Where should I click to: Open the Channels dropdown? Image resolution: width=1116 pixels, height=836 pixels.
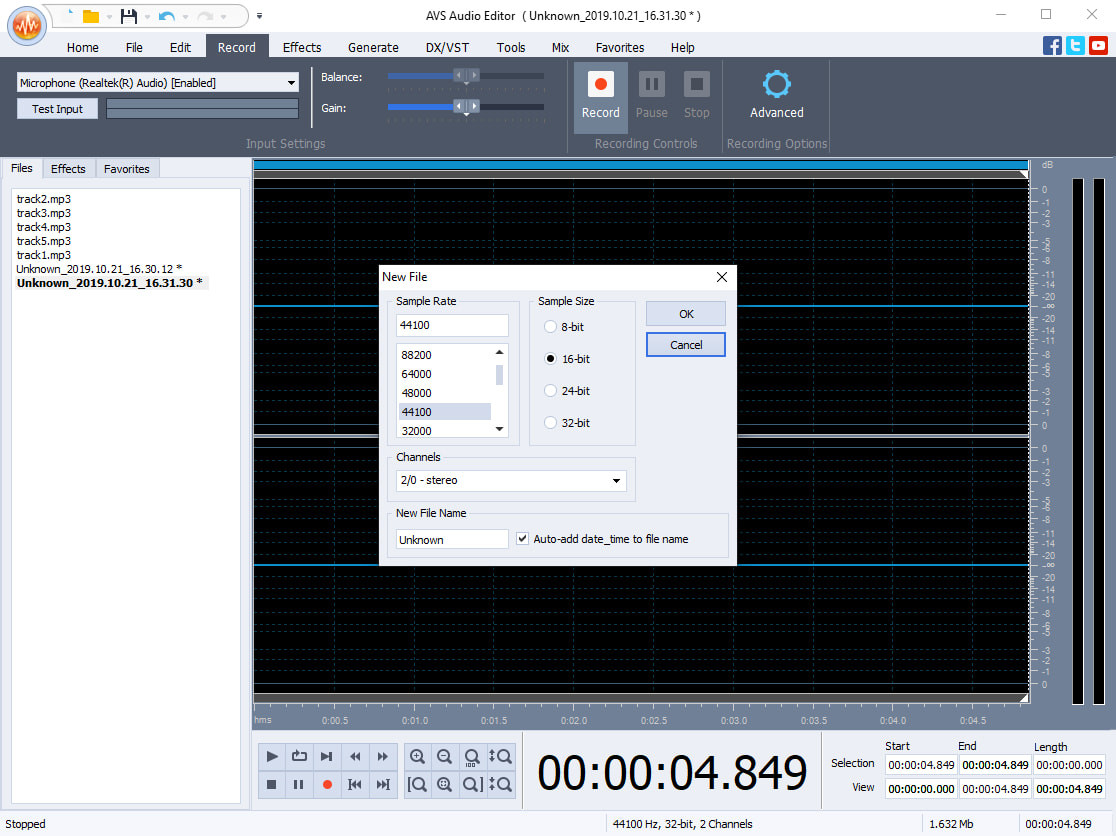coord(616,480)
